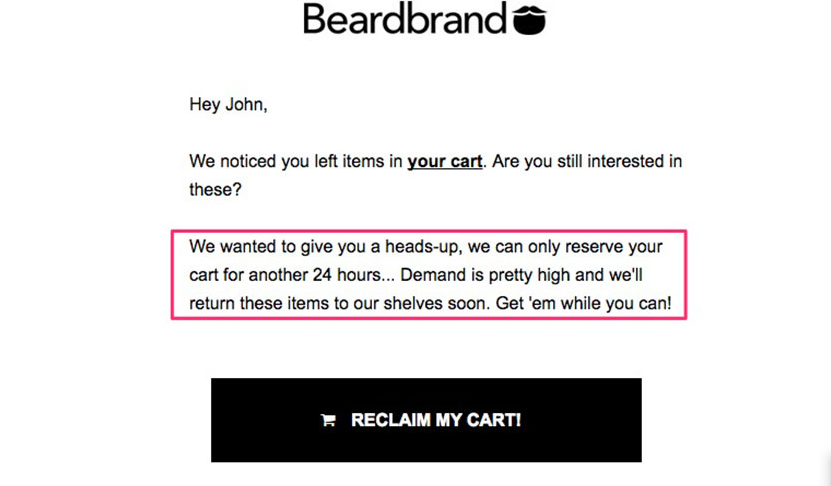Click the word "heads-up" in the notice
This screenshot has height=486, width=831.
[422, 247]
